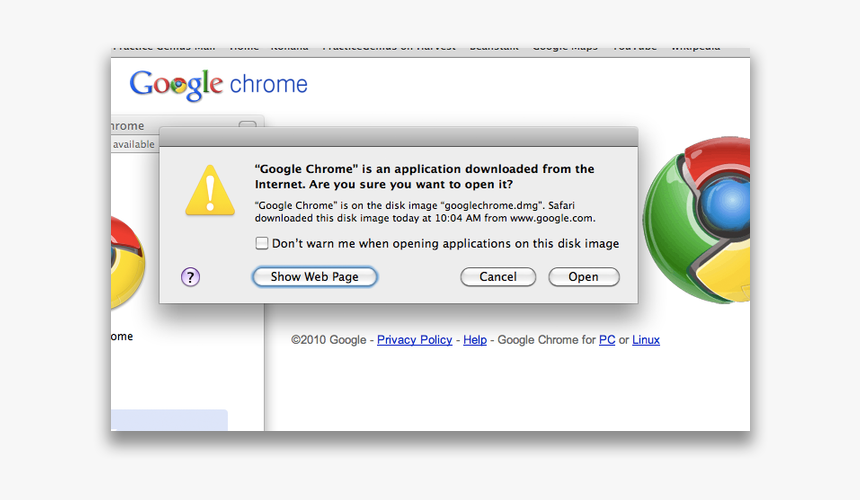Screen dimensions: 860x500
Task: Click the Google Chrome logo in page header
Action: coord(218,84)
